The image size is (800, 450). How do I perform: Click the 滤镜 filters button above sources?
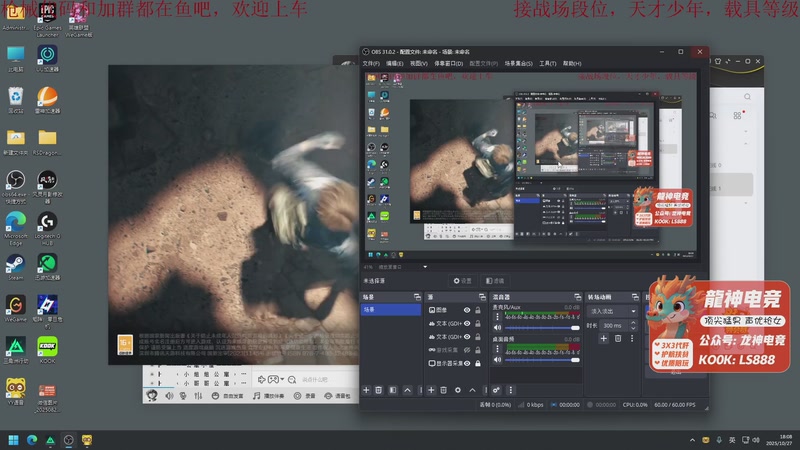[495, 281]
